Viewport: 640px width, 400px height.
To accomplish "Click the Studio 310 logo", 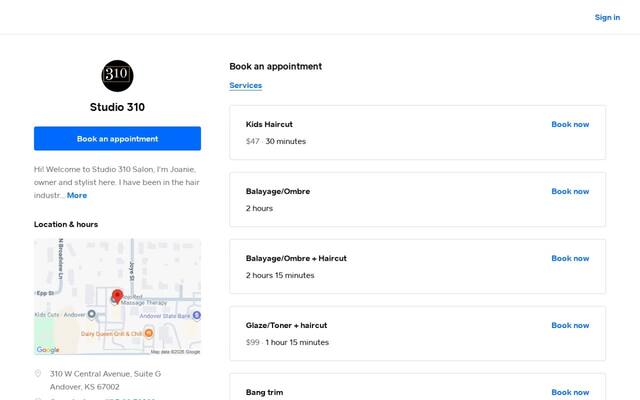I will (x=117, y=76).
